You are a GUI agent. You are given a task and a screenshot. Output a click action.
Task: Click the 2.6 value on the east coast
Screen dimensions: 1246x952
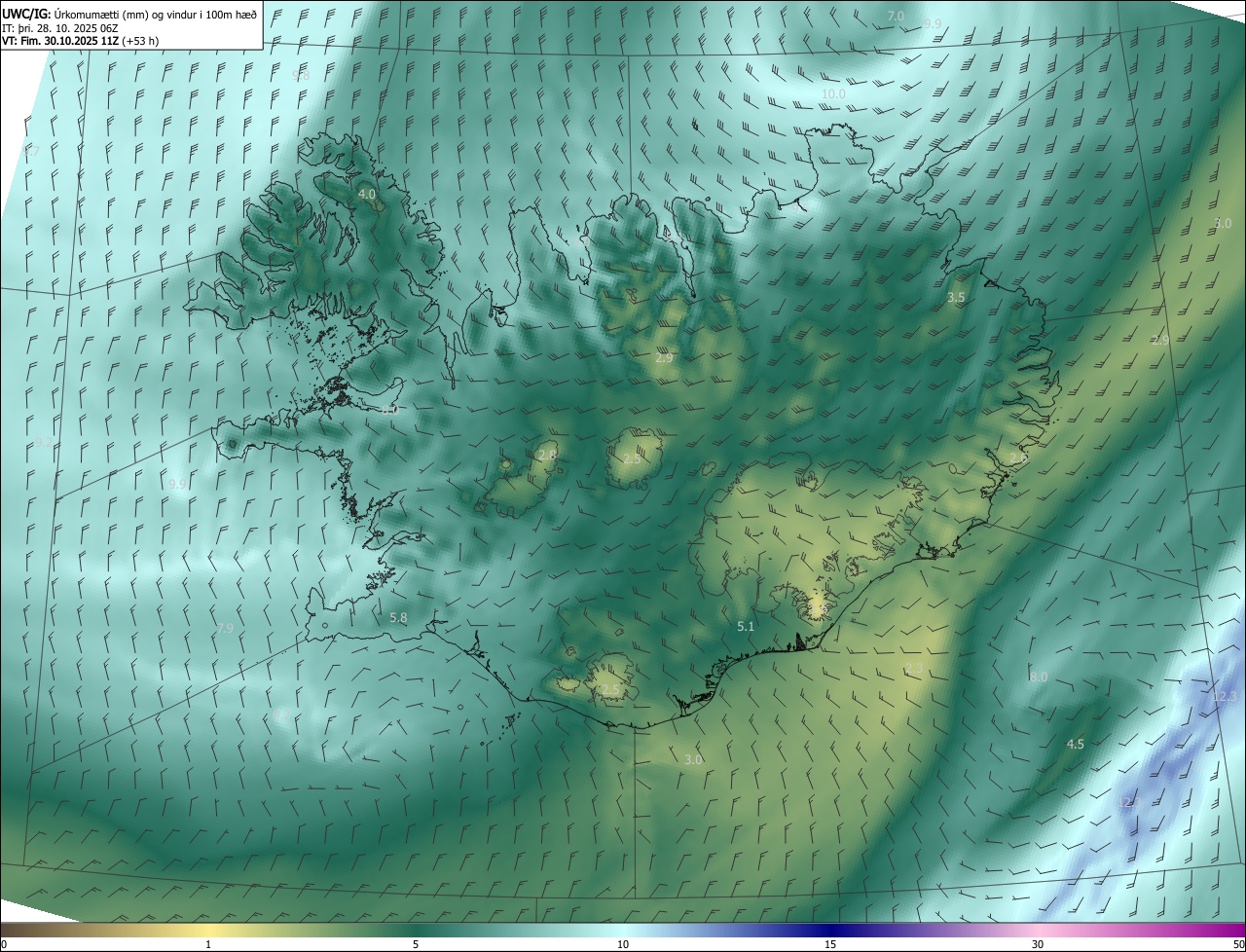coord(1018,458)
